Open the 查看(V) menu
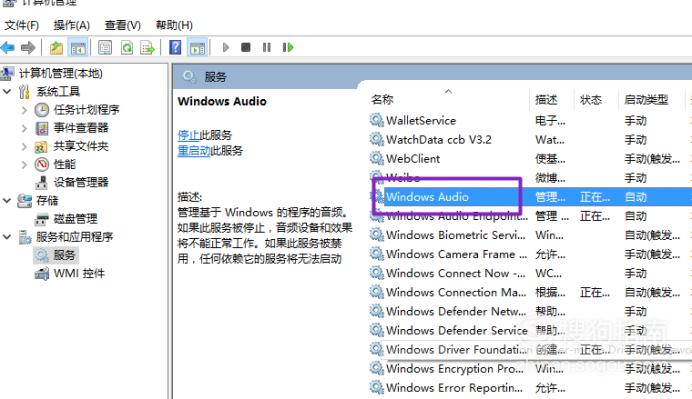The height and width of the screenshot is (399, 692). (123, 25)
